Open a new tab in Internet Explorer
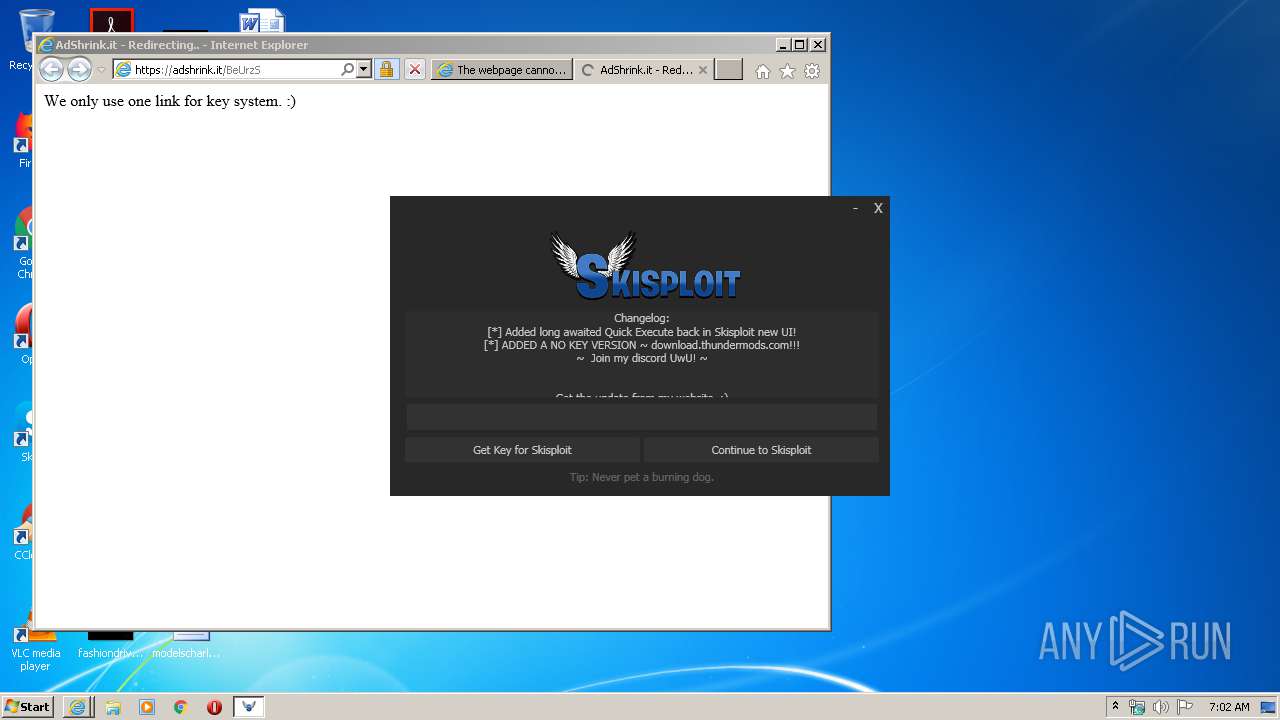 [728, 70]
